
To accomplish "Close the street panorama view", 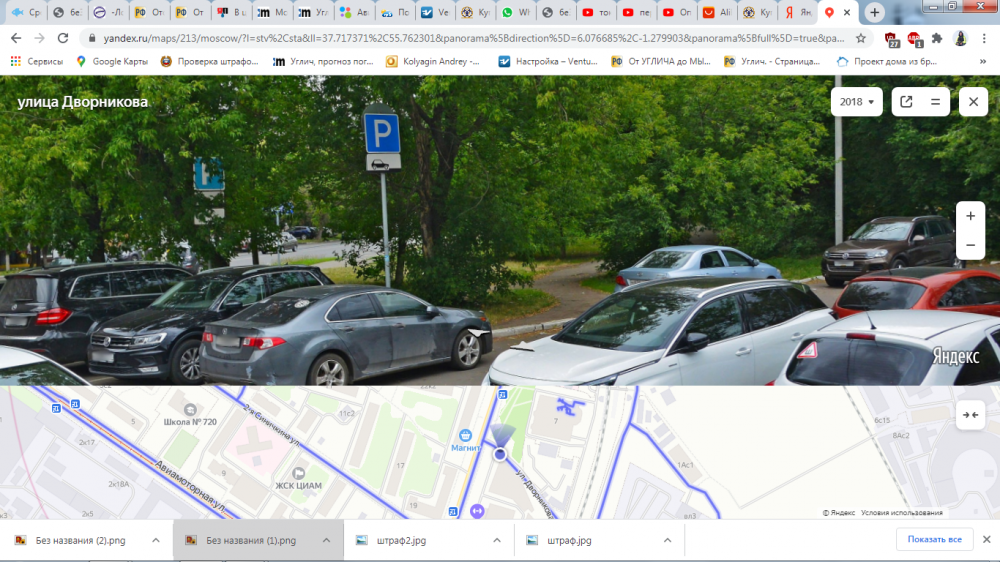I will (x=973, y=102).
